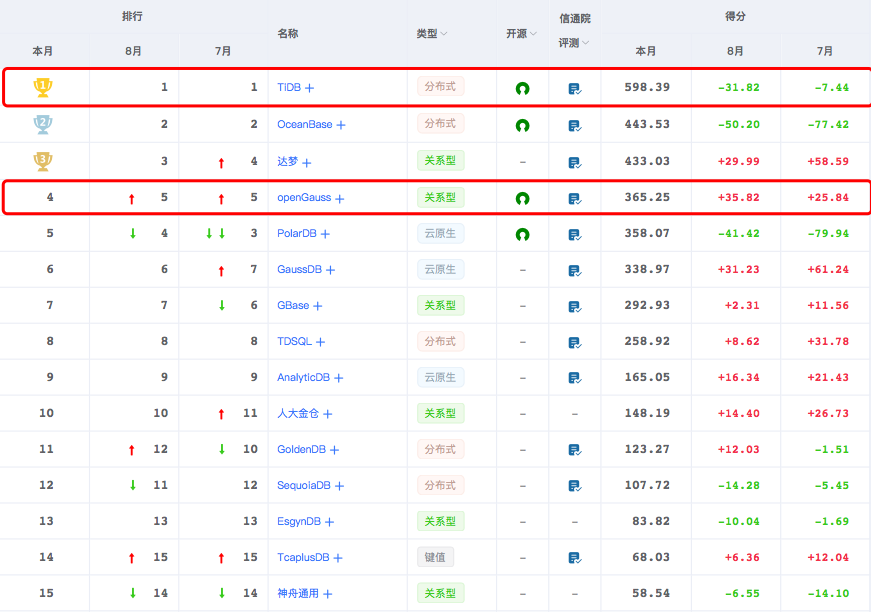Open the PolarDB database link
The height and width of the screenshot is (612, 871).
click(x=297, y=234)
